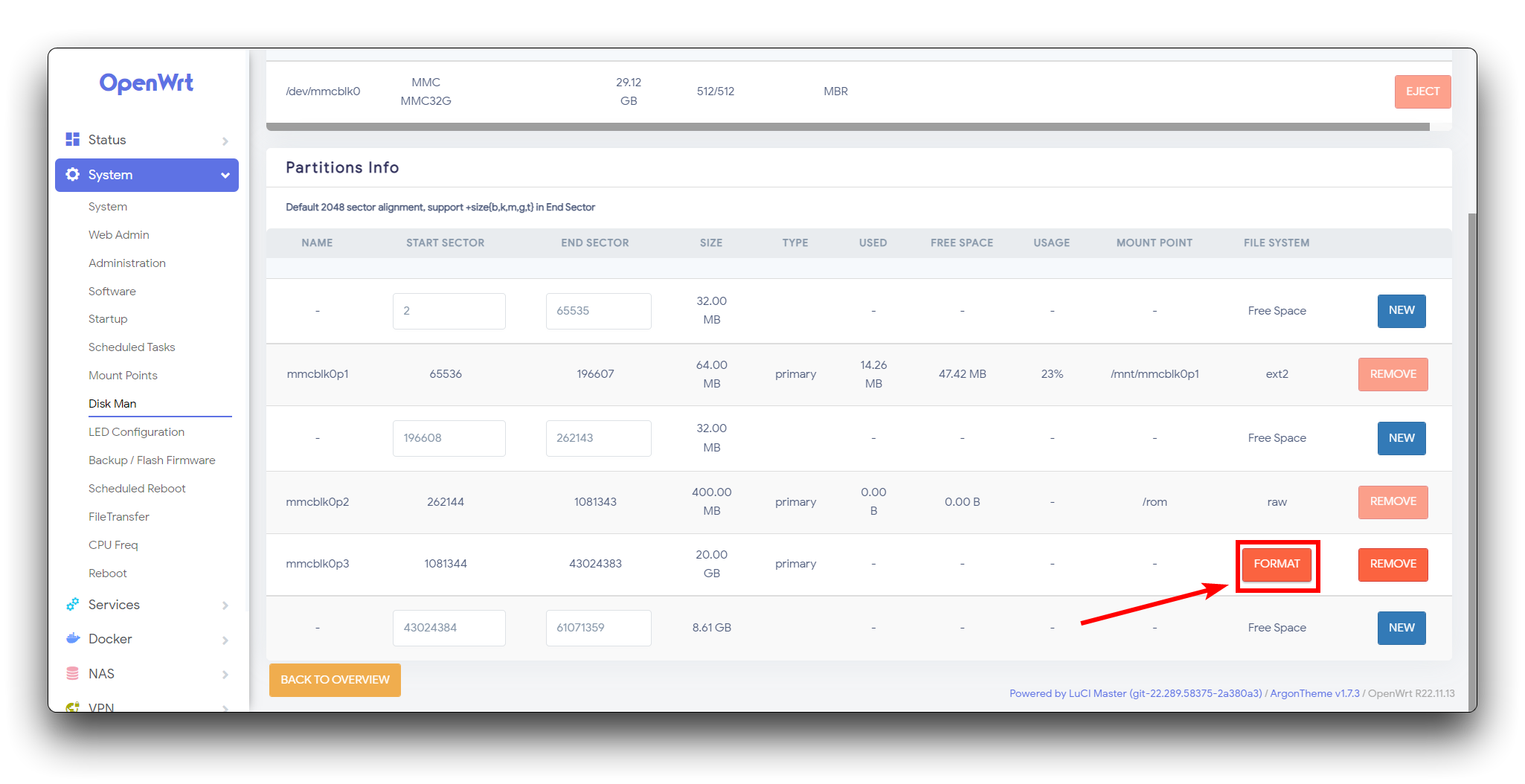Click the start sector field showing 2

449,311
